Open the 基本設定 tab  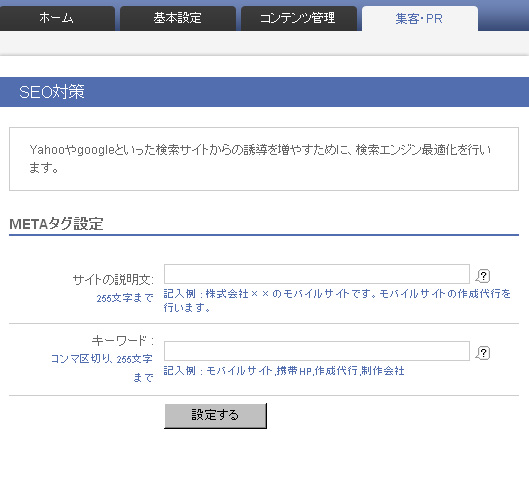point(178,19)
